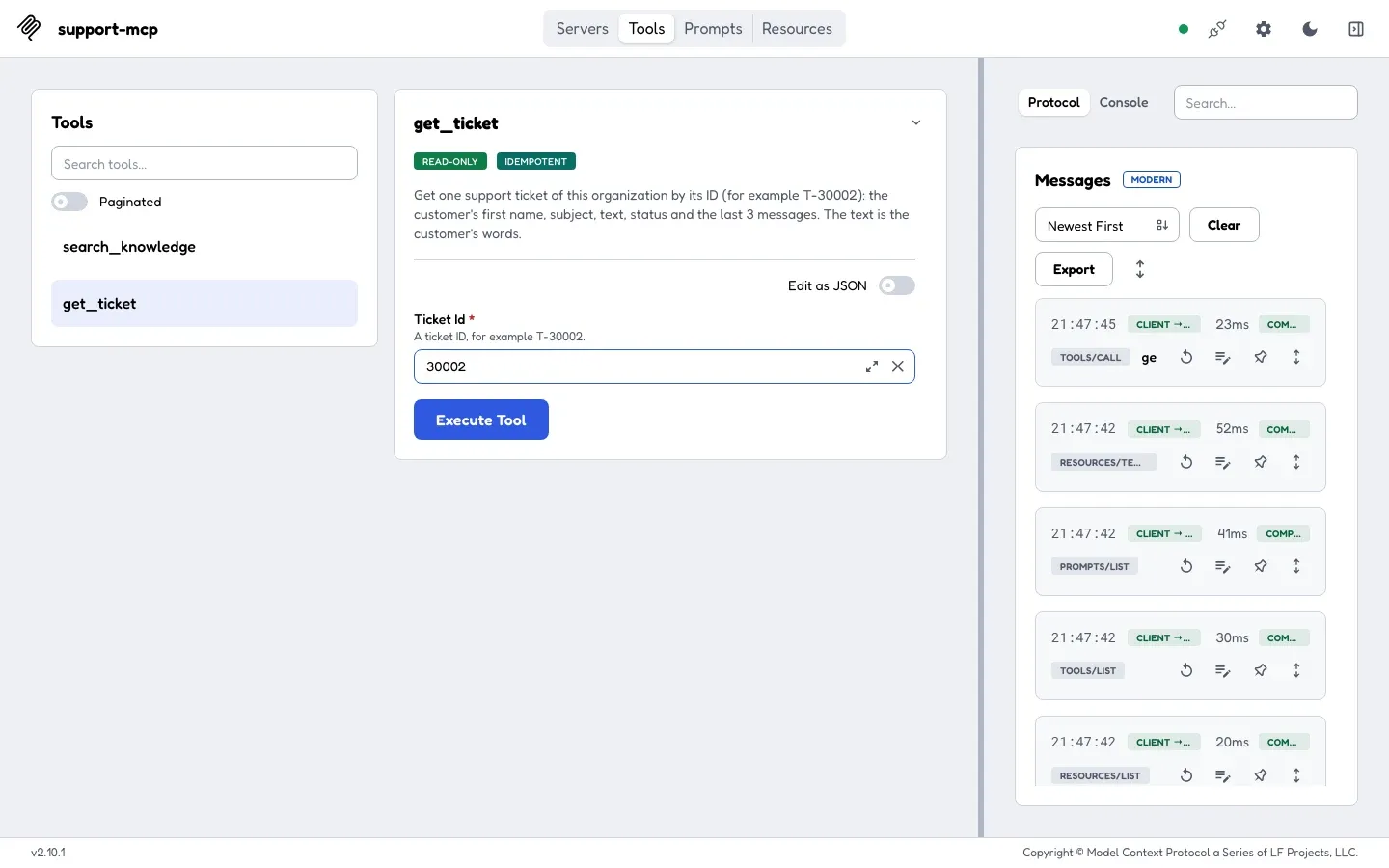Select the Protocol tab
This screenshot has width=1389, height=868.
(1053, 102)
